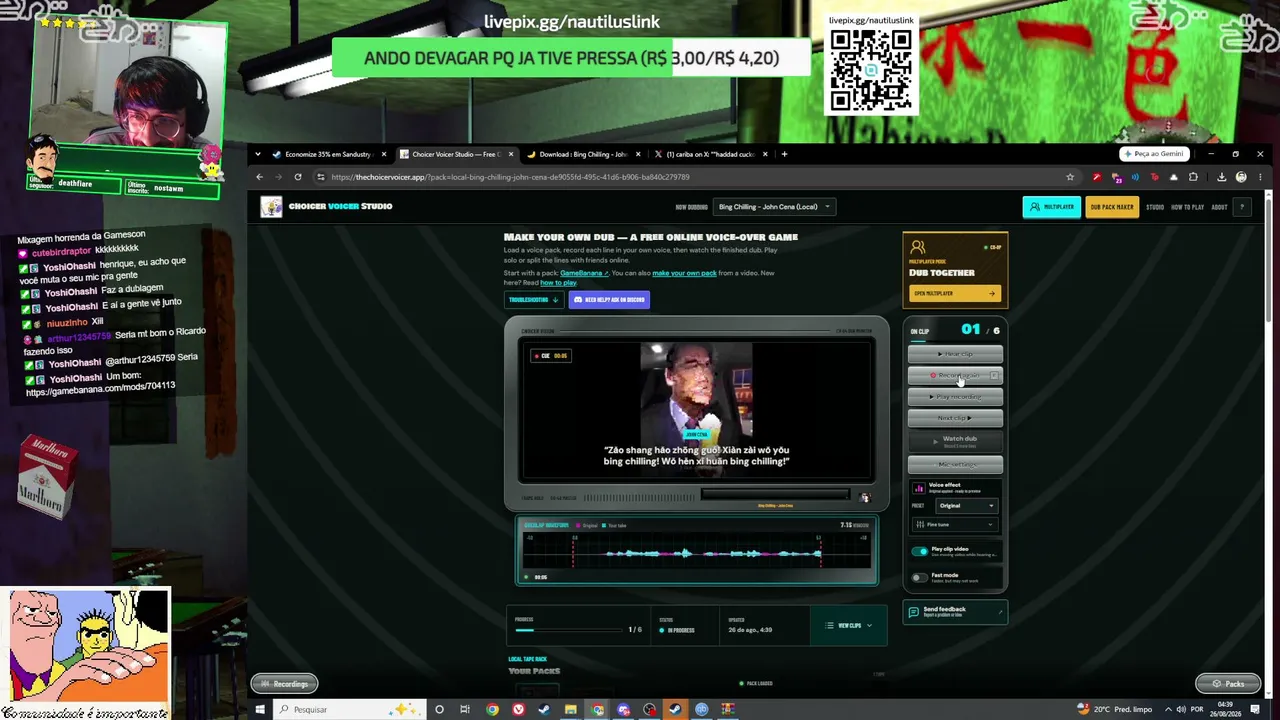Screen dimensions: 1280x720
Task: Click the small avatar thumbnail under monitor
Action: pyautogui.click(x=865, y=497)
